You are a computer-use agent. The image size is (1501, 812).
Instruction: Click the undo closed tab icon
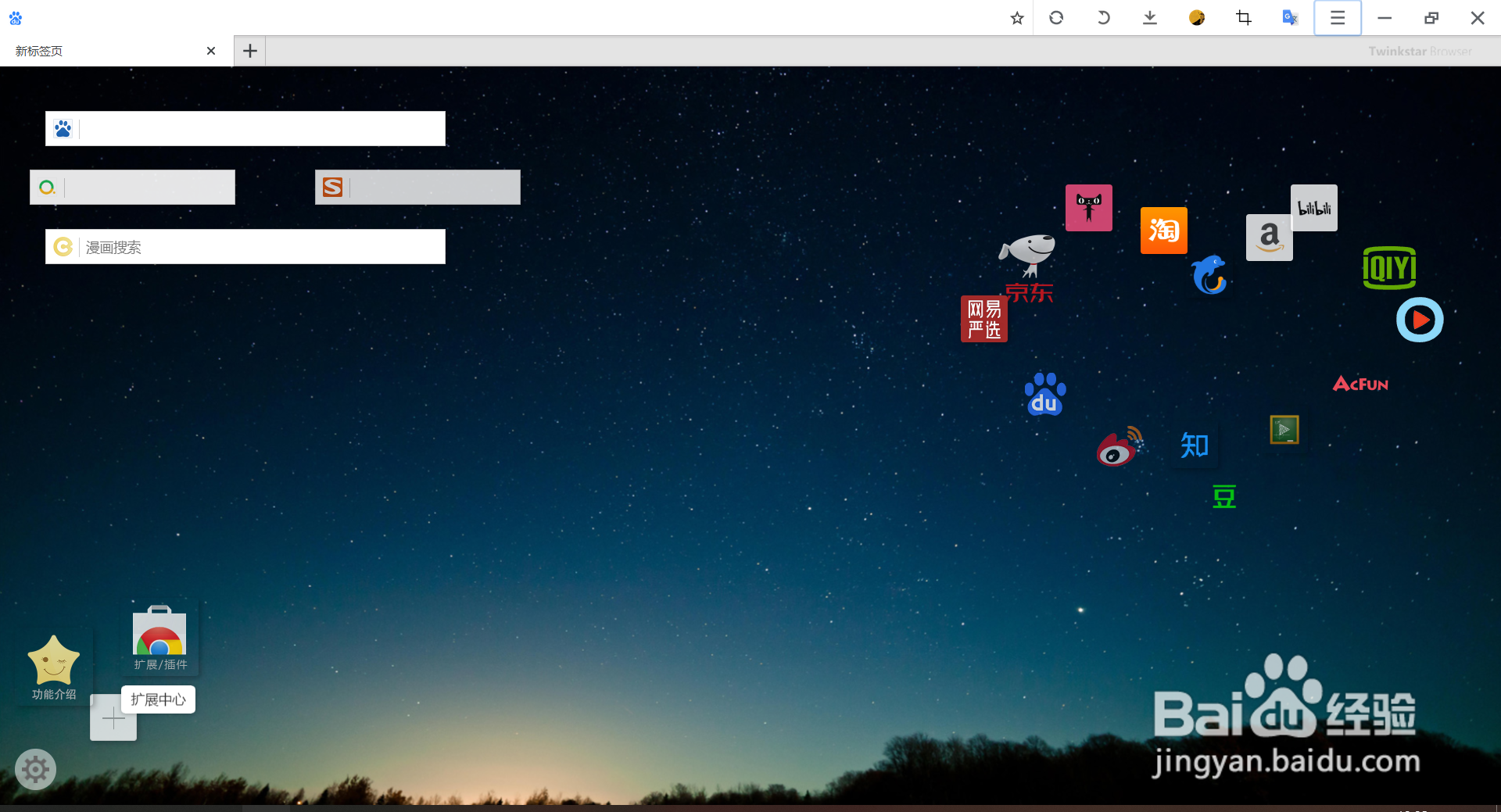click(1103, 17)
